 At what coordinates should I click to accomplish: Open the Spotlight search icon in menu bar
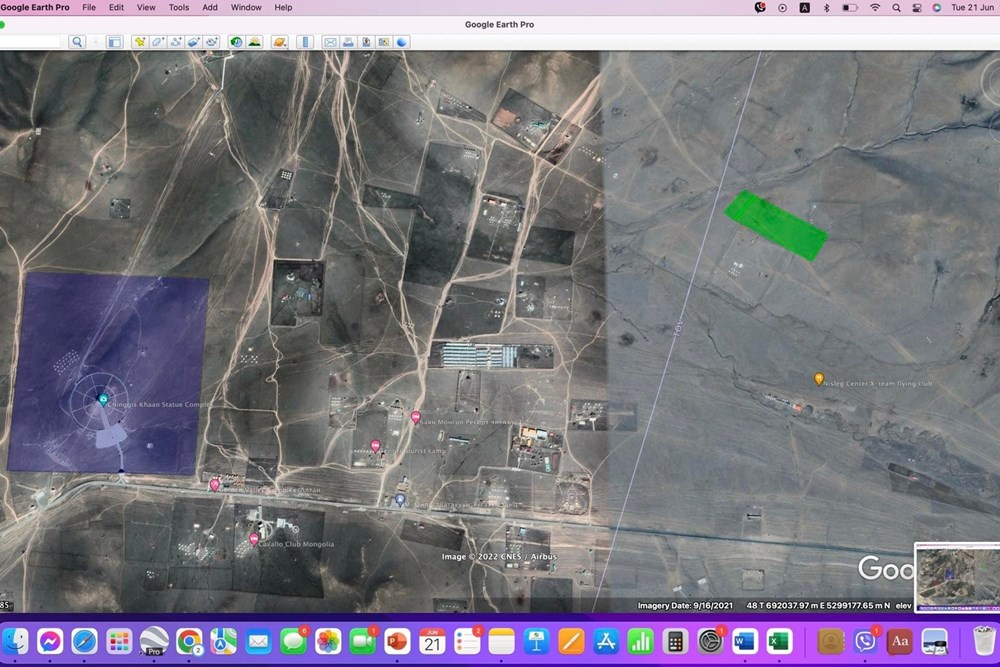[896, 8]
